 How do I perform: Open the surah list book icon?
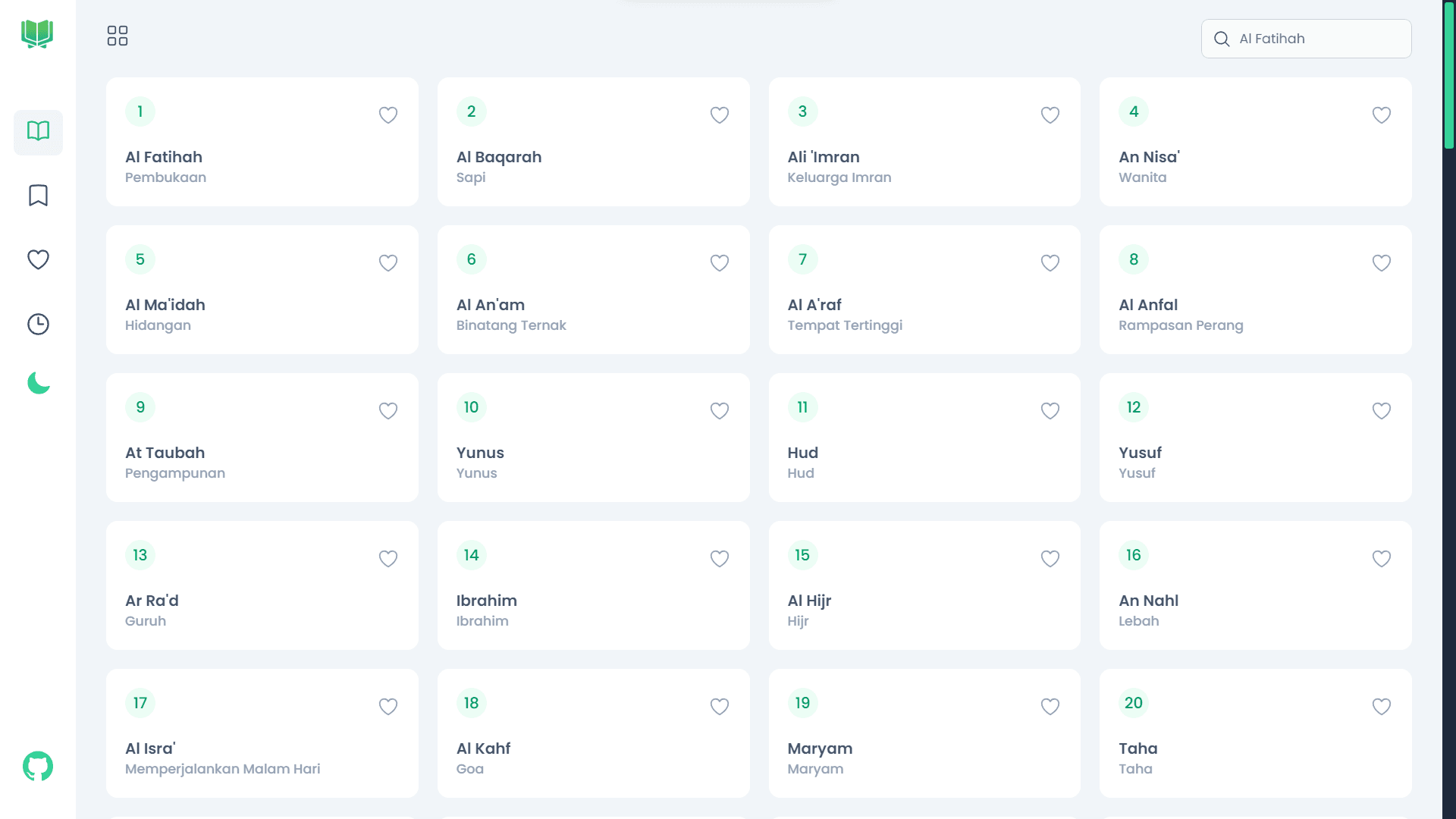coord(38,131)
